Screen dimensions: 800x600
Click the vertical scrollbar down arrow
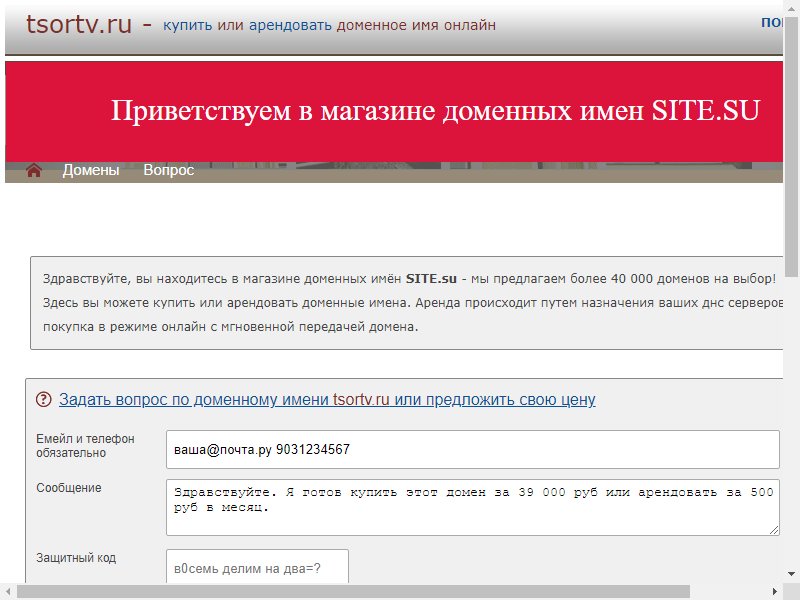click(791, 573)
